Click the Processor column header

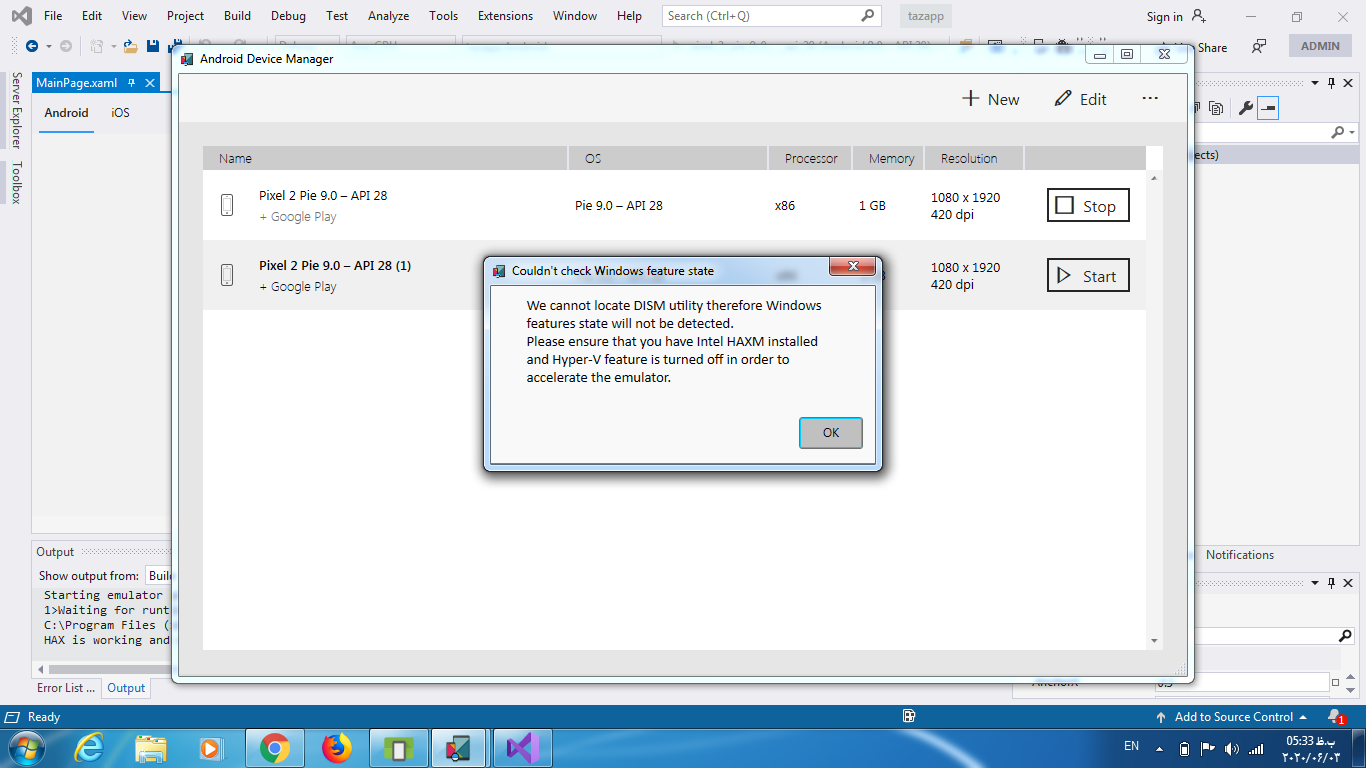click(811, 158)
